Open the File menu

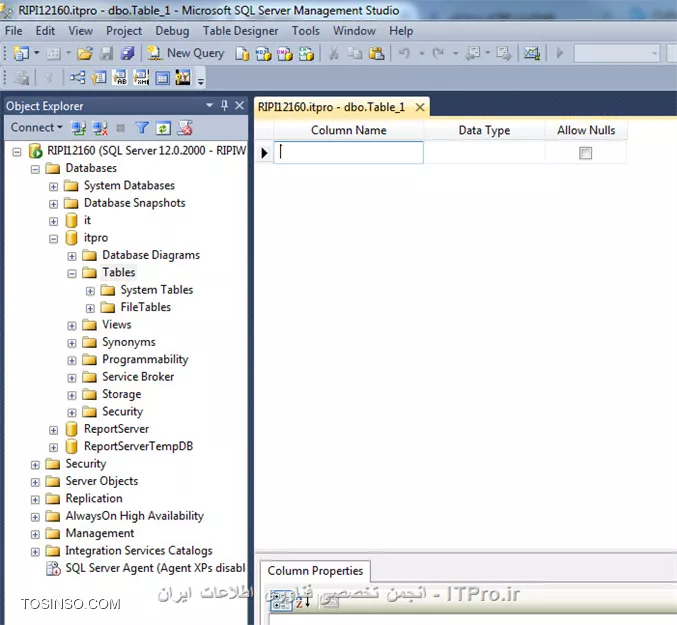point(13,31)
